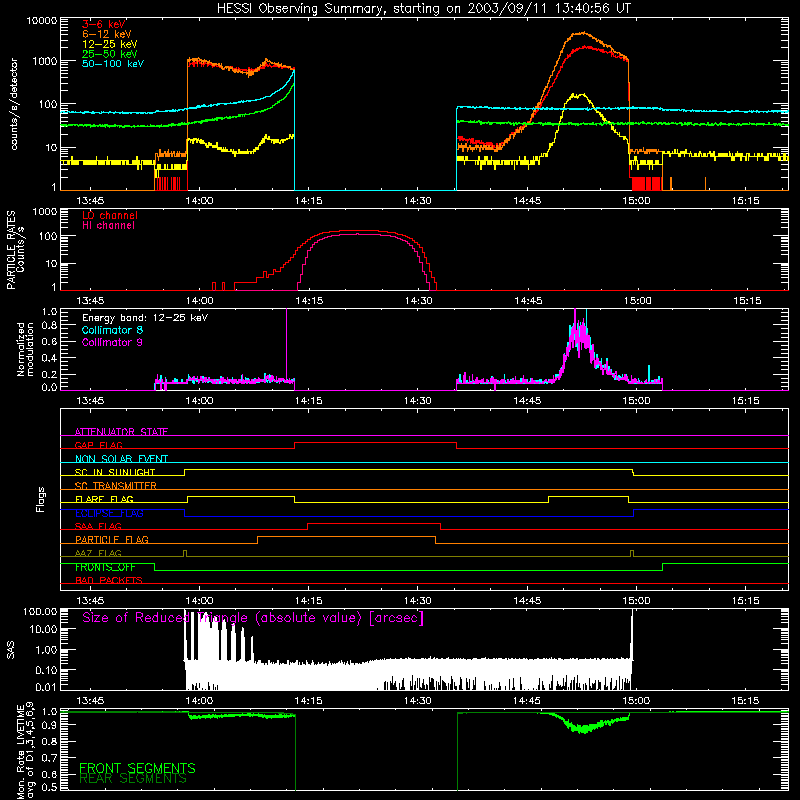The image size is (800, 800).
Task: Click the FRONT SEGMENTS legend label
Action: point(137,768)
